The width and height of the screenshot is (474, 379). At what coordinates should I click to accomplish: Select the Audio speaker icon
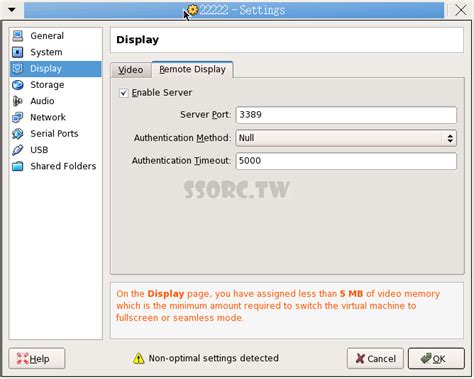click(18, 101)
